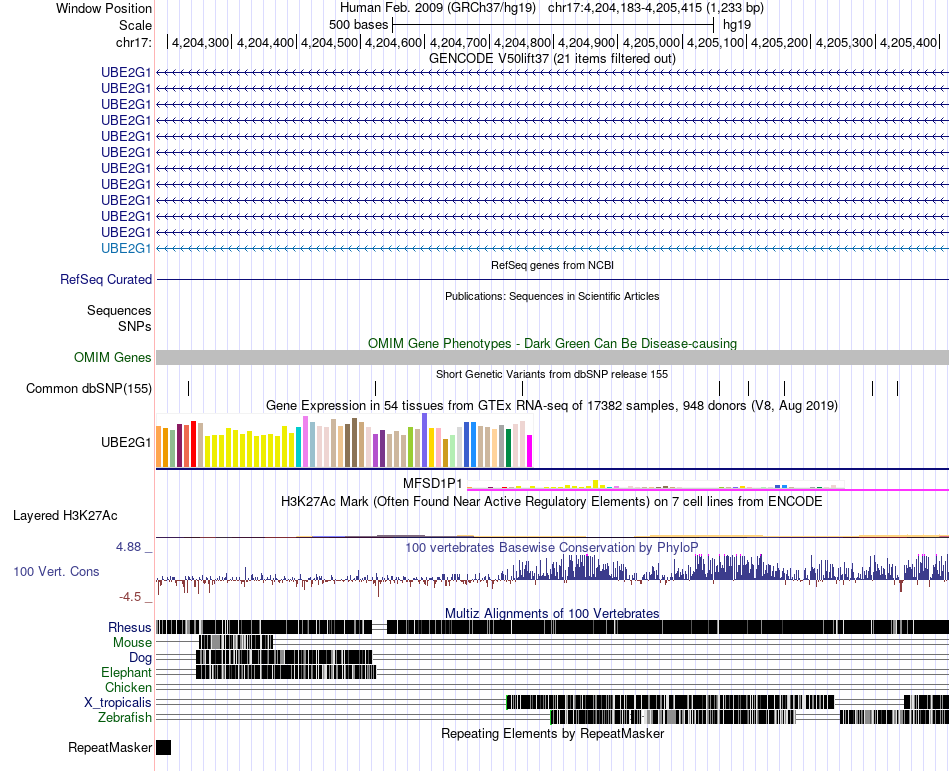Screen dimensions: 950x771
Task: Open Short Genetic Variants from dbSNP title
Action: point(552,374)
